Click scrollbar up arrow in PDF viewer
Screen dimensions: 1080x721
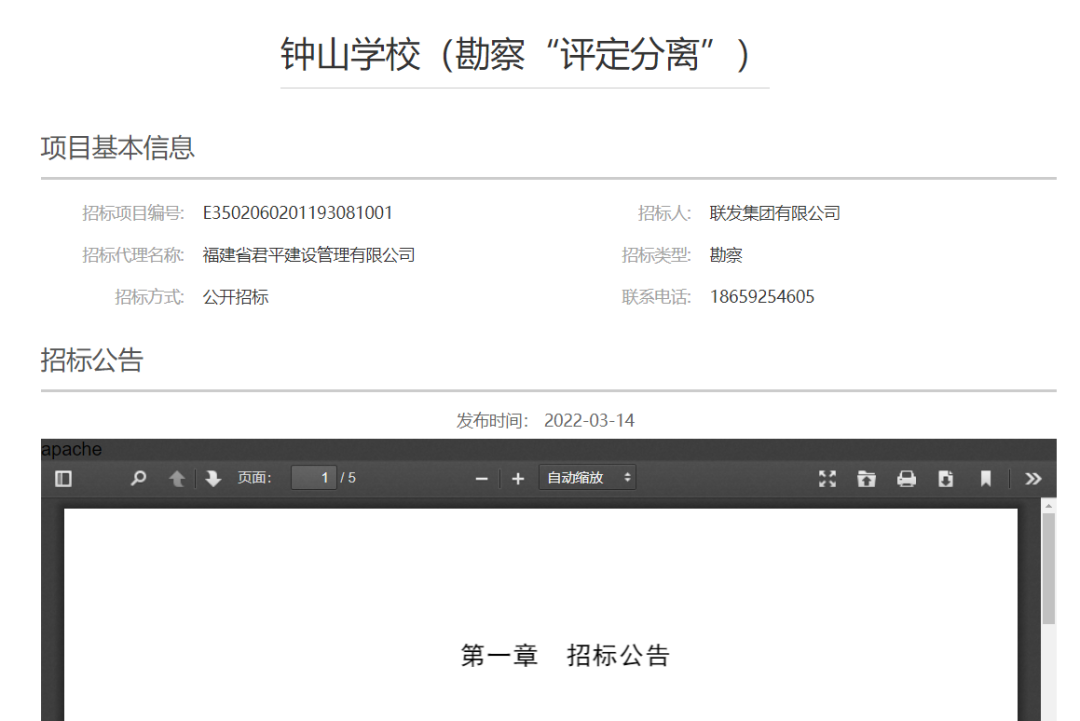[1048, 506]
